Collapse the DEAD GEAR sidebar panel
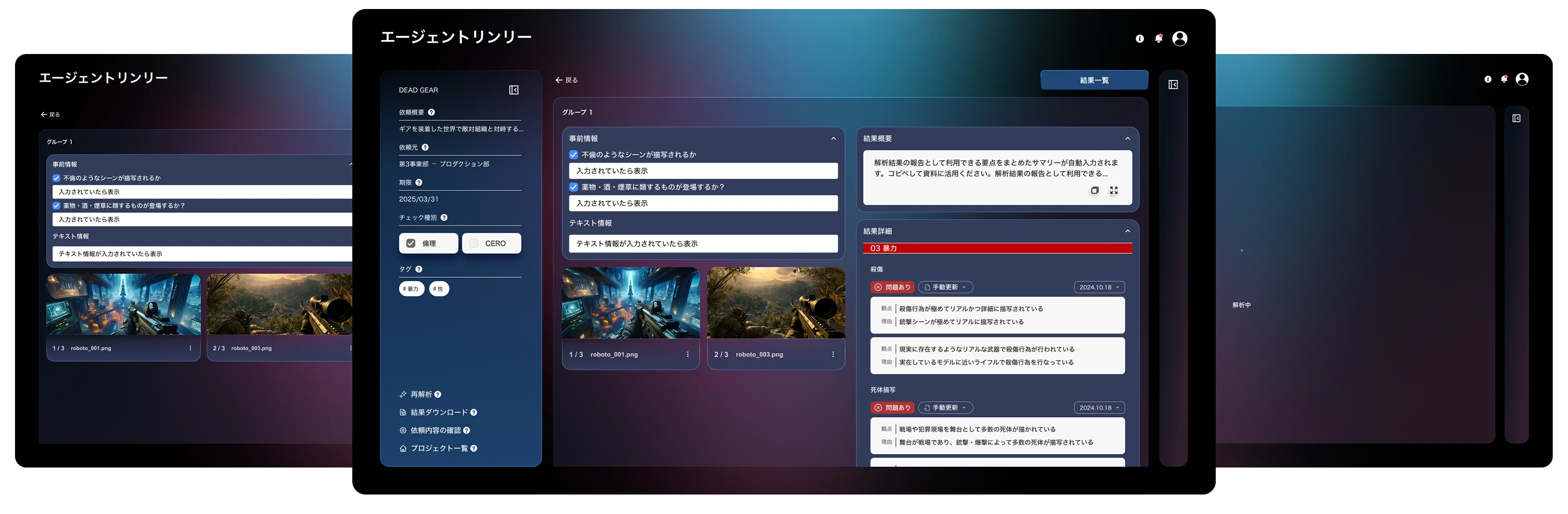 514,90
